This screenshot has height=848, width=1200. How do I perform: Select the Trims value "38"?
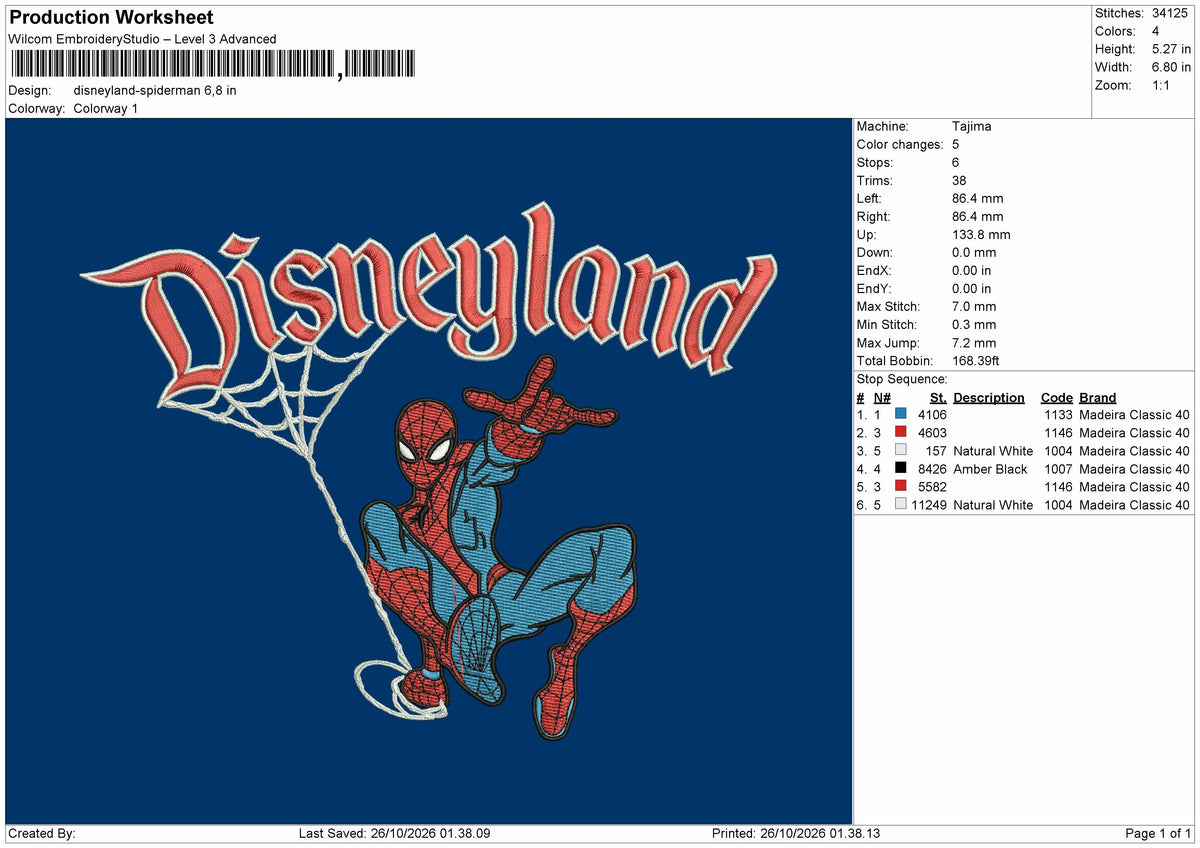click(960, 181)
